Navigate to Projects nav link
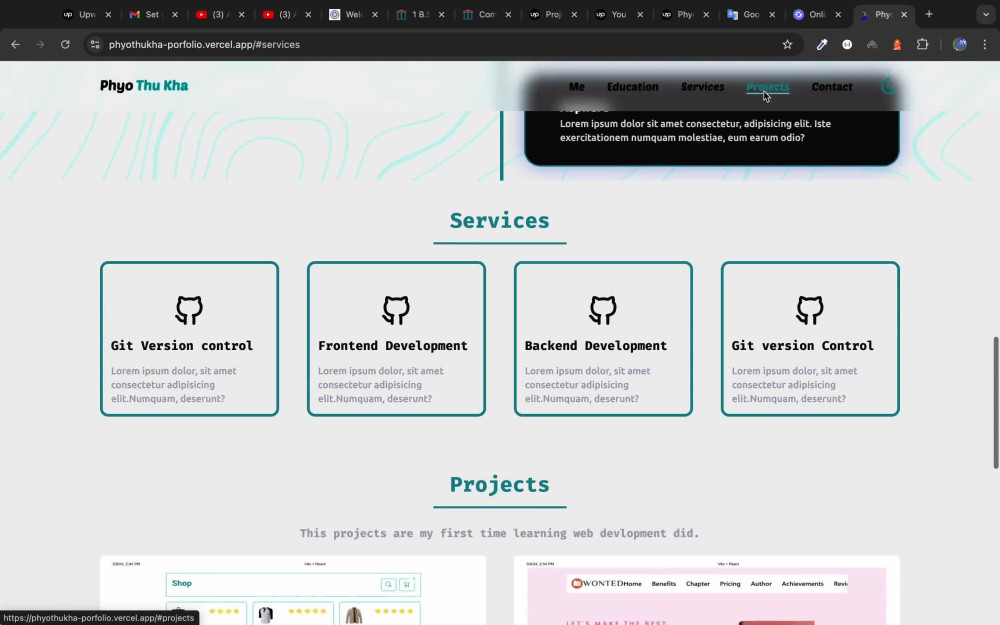The height and width of the screenshot is (625, 1000). click(768, 87)
